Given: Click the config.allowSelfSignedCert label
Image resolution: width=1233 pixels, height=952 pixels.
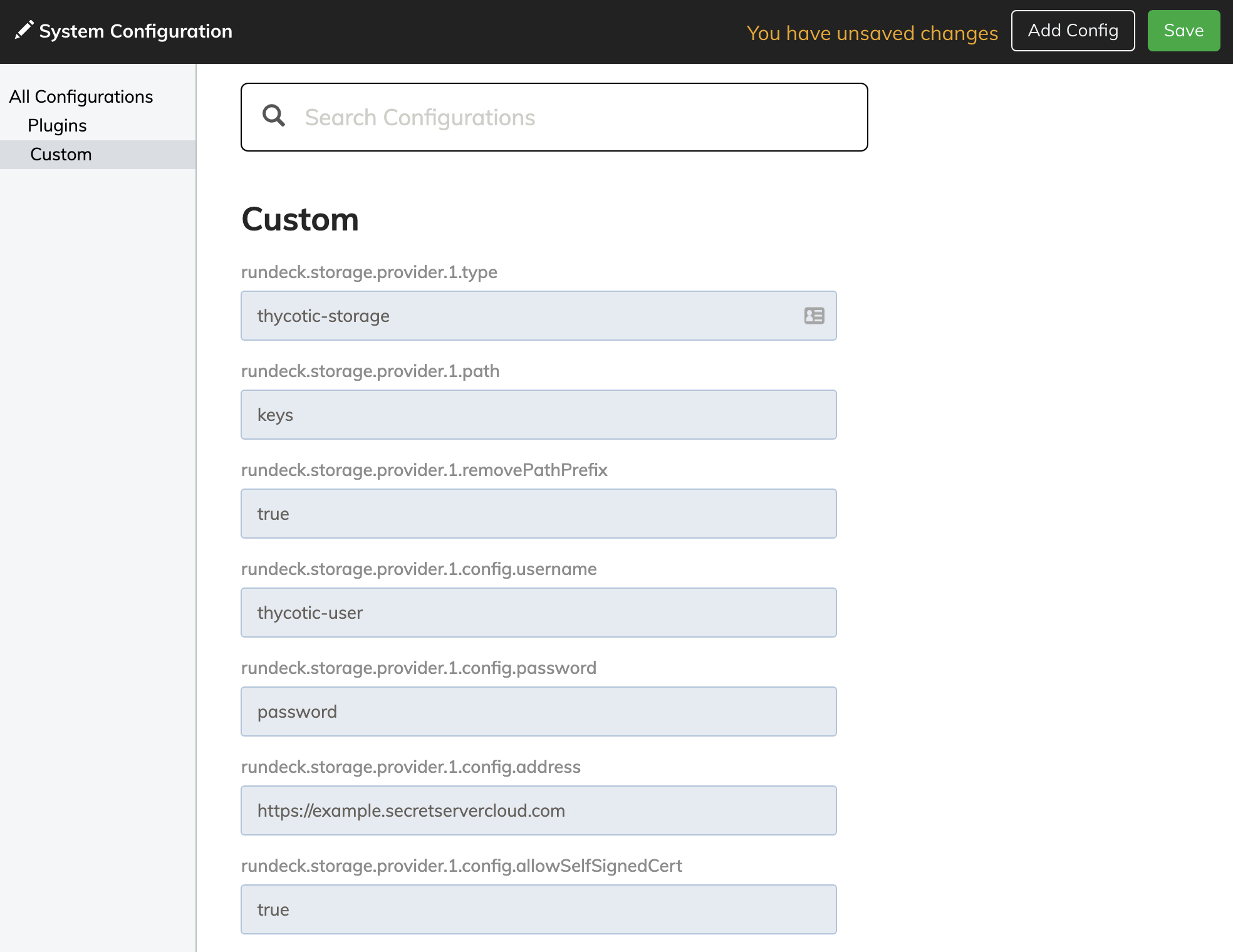Looking at the screenshot, I should 462,866.
